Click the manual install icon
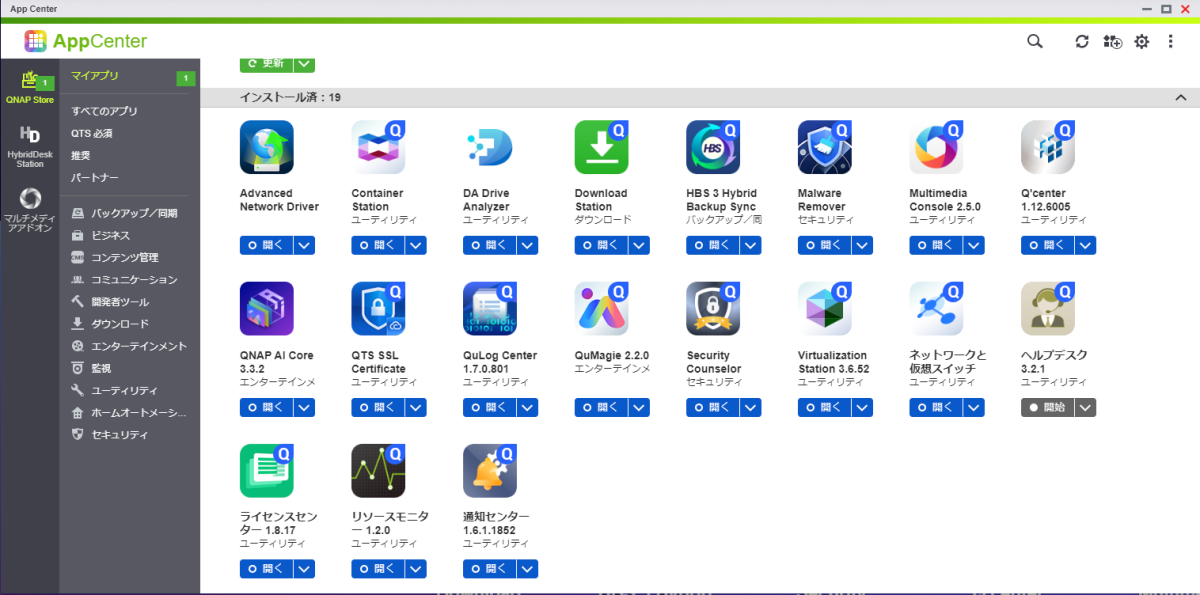Image resolution: width=1200 pixels, height=595 pixels. (x=1112, y=41)
